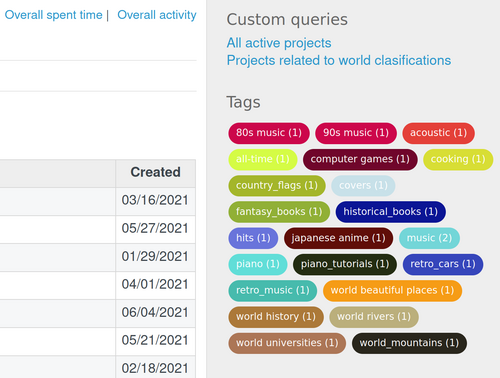Open Projects related to world clasifications query
The width and height of the screenshot is (500, 378).
coord(339,60)
